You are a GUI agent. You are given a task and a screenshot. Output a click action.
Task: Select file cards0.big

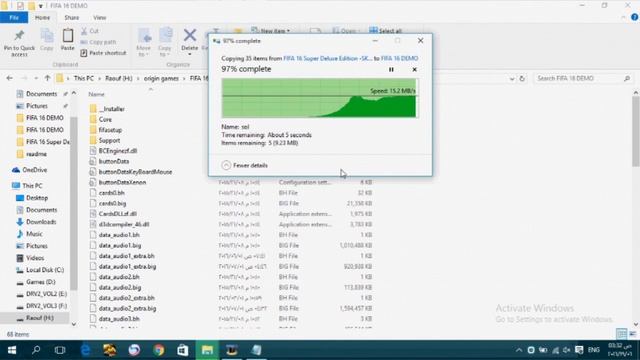(108, 203)
